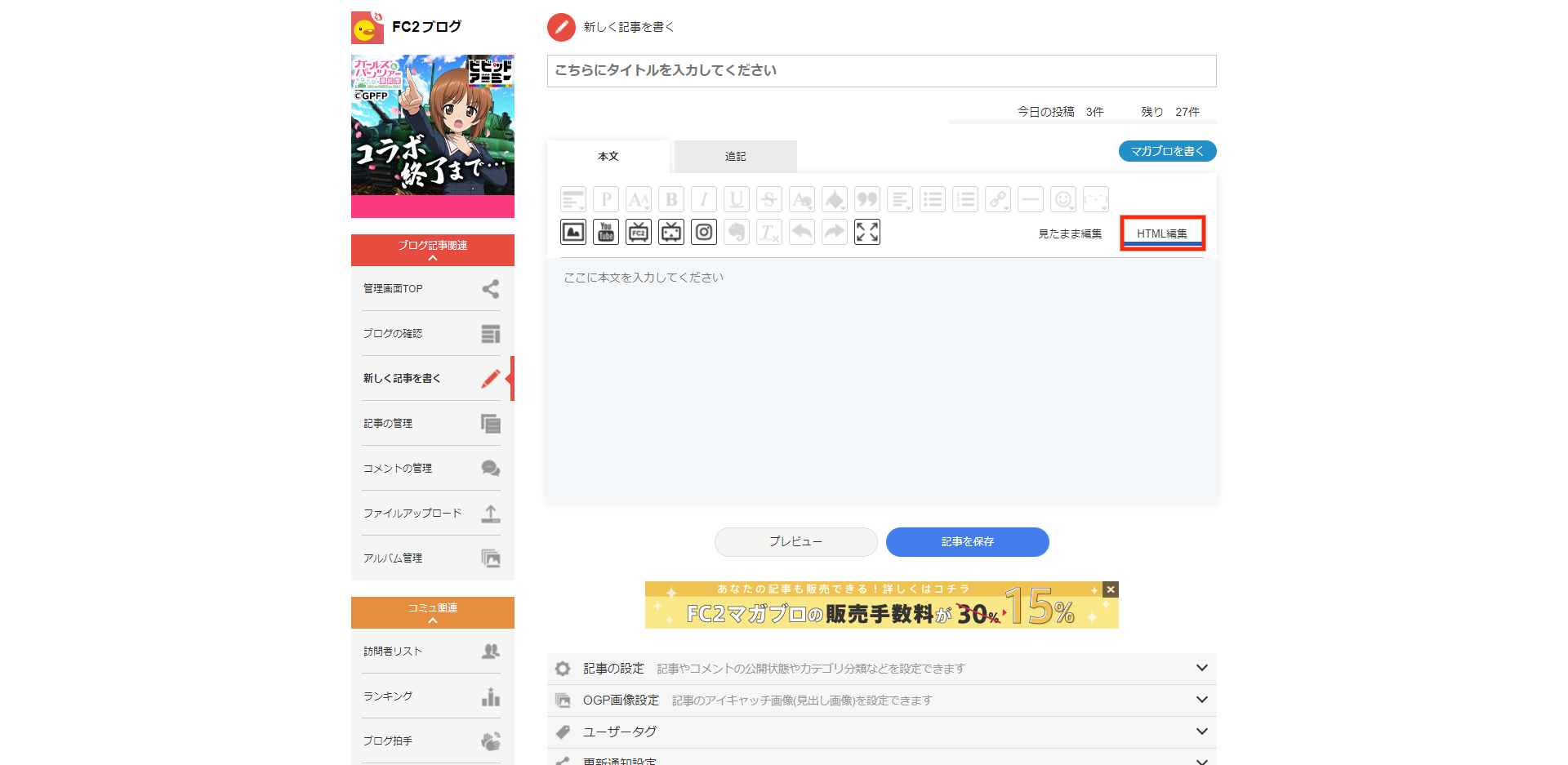
Task: Open the background fill color dropdown
Action: [835, 199]
